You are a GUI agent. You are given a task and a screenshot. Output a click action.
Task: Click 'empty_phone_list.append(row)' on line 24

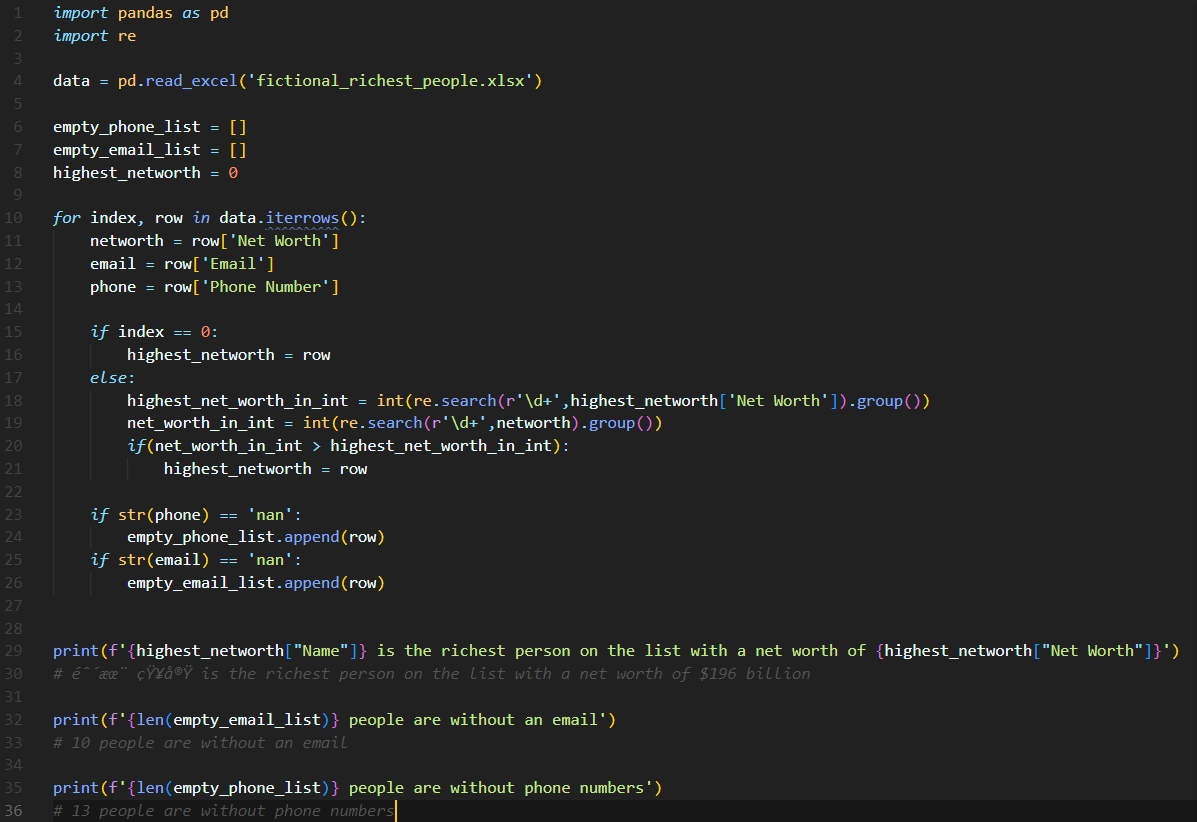pyautogui.click(x=256, y=537)
